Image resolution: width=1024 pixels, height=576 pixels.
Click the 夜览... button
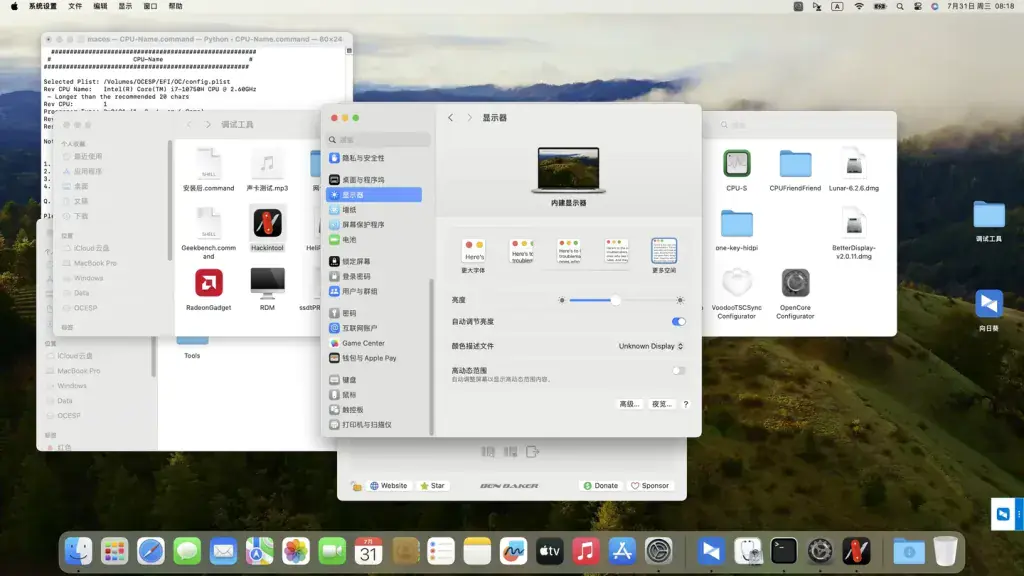click(x=662, y=404)
